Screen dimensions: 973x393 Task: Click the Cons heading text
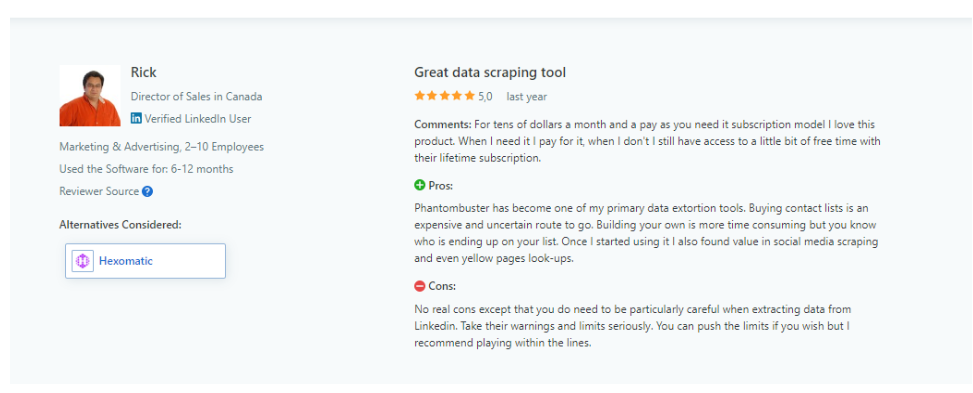pyautogui.click(x=442, y=287)
